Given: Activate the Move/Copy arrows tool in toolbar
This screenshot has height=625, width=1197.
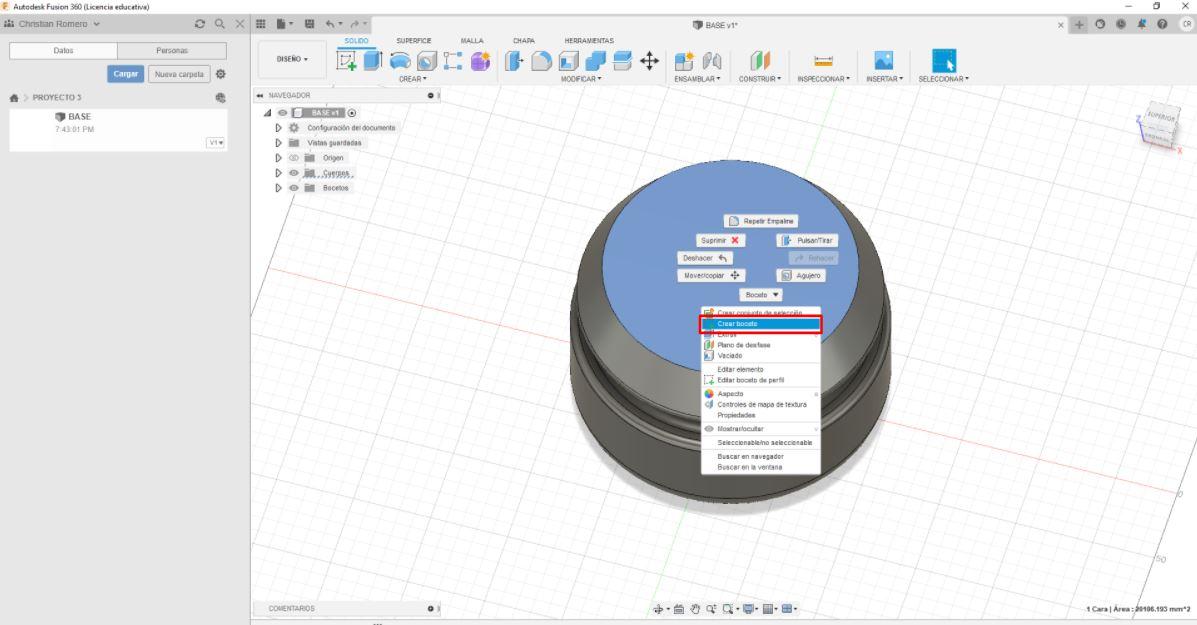Looking at the screenshot, I should [650, 61].
